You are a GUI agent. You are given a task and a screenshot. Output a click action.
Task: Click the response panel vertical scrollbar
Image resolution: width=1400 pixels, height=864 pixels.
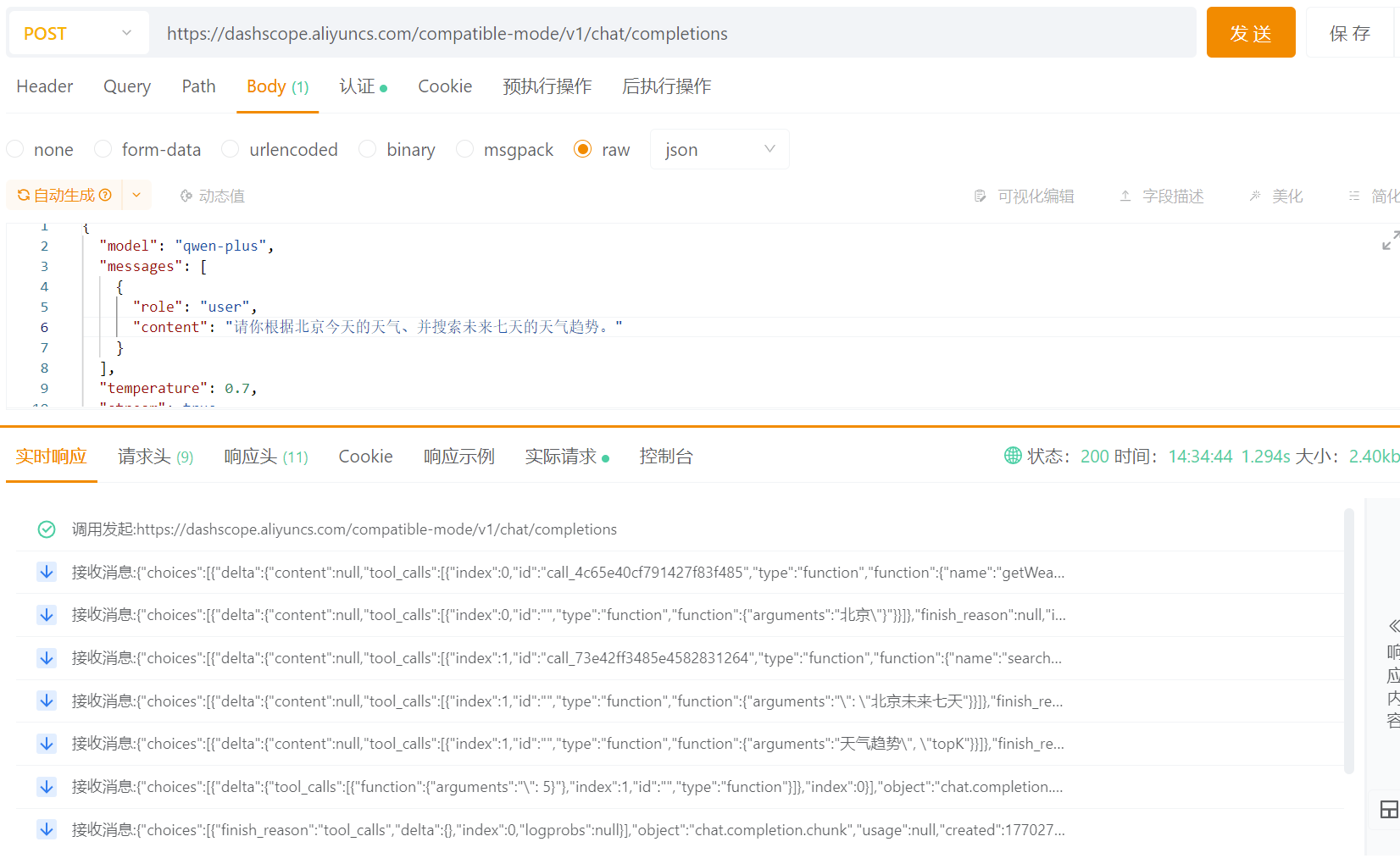[x=1349, y=641]
